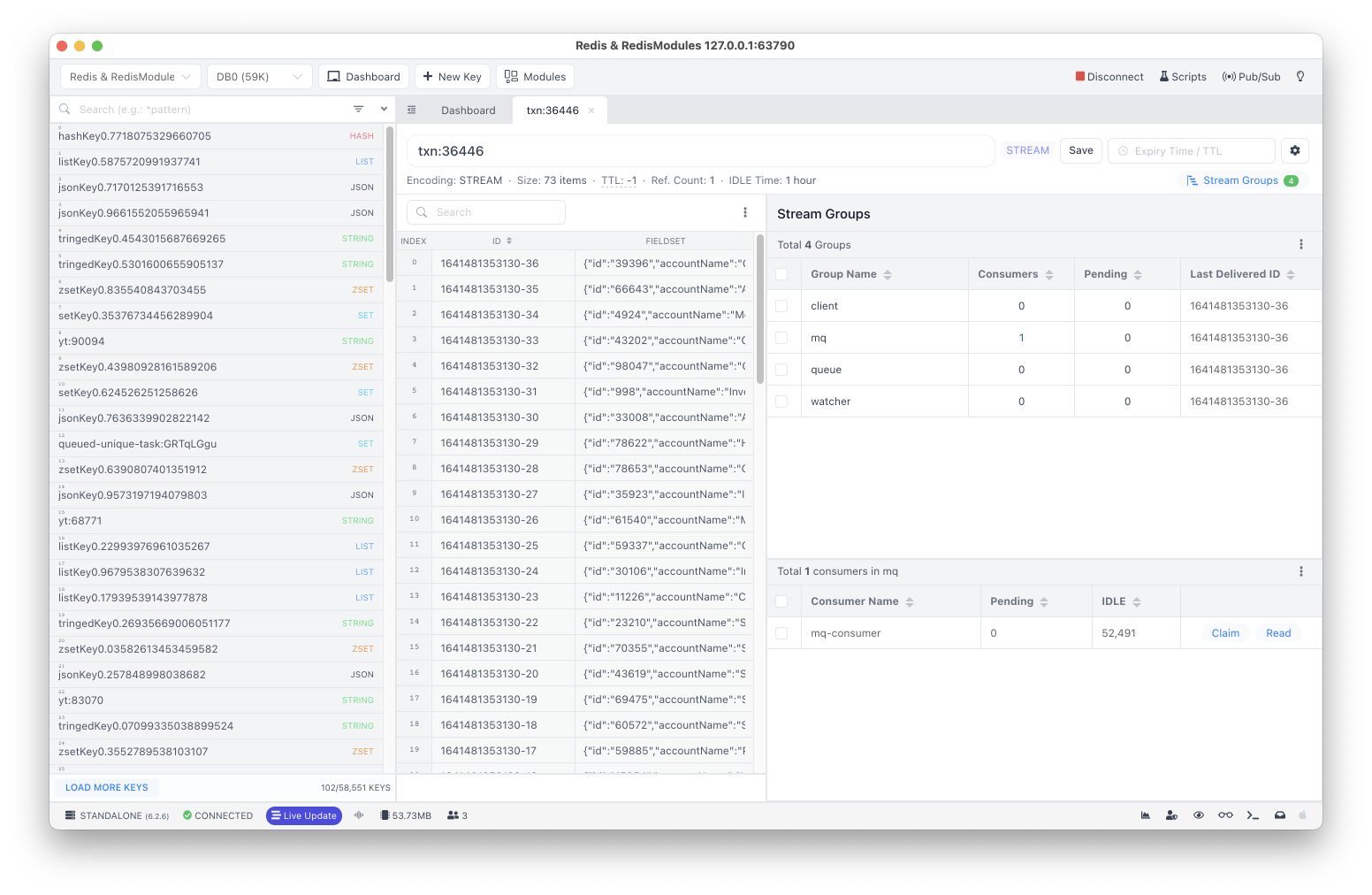Open the stream entries more-options menu
Viewport: 1372px width, 895px height.
pos(745,212)
